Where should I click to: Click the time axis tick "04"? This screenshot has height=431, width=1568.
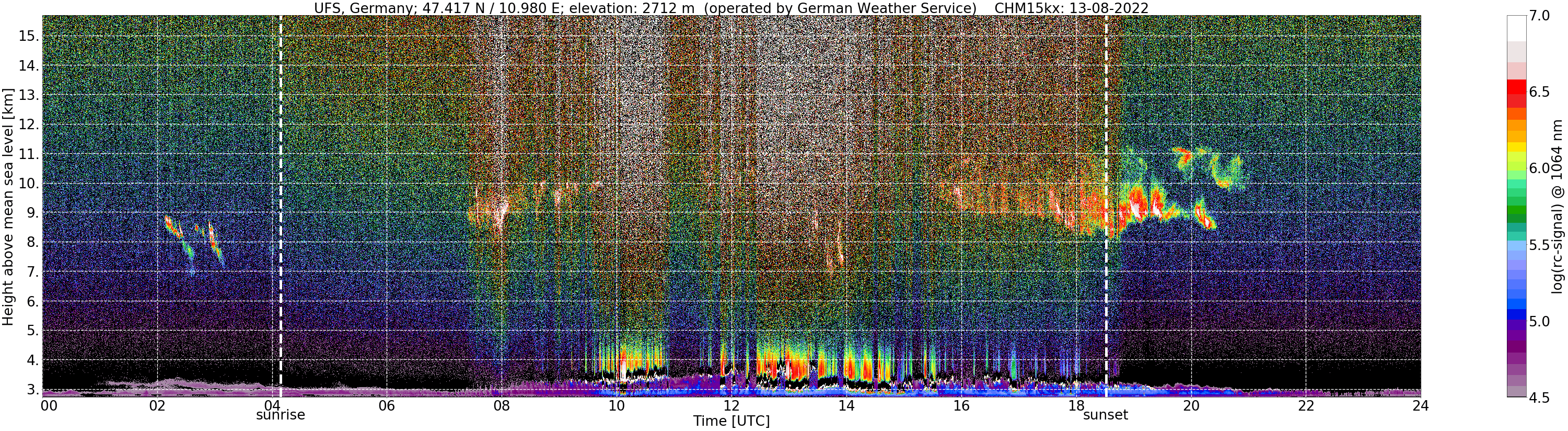tap(272, 405)
